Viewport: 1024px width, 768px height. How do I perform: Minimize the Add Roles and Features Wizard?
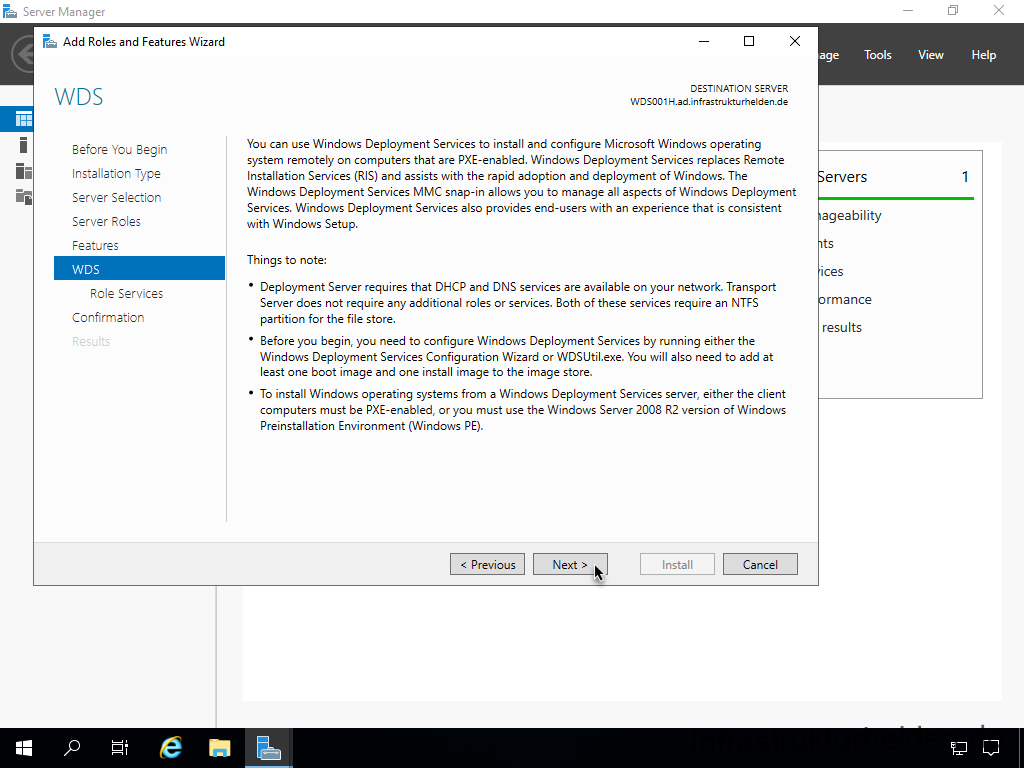704,41
